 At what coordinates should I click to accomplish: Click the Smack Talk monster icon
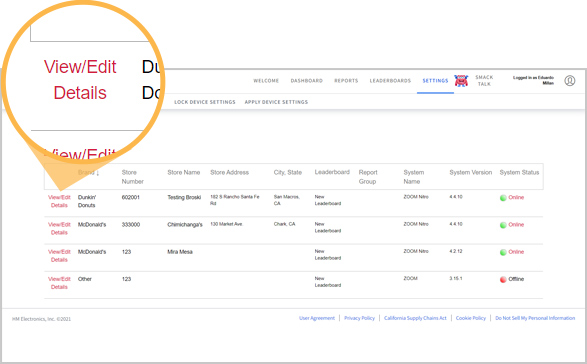461,81
